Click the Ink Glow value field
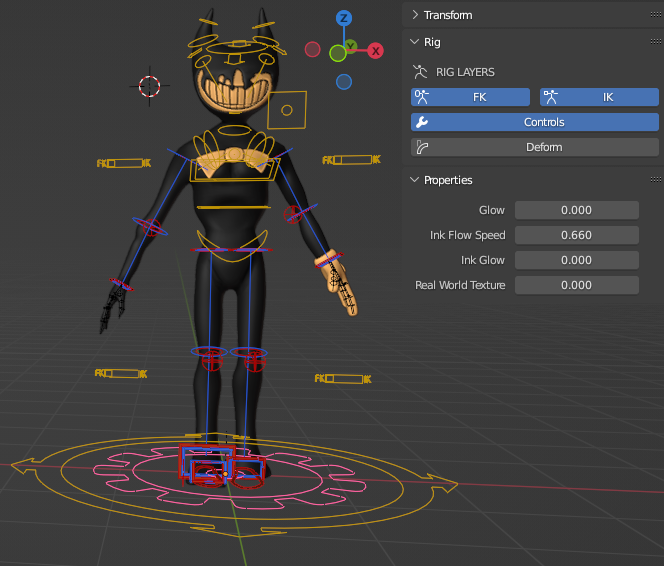Viewport: 664px width, 566px height. 577,260
